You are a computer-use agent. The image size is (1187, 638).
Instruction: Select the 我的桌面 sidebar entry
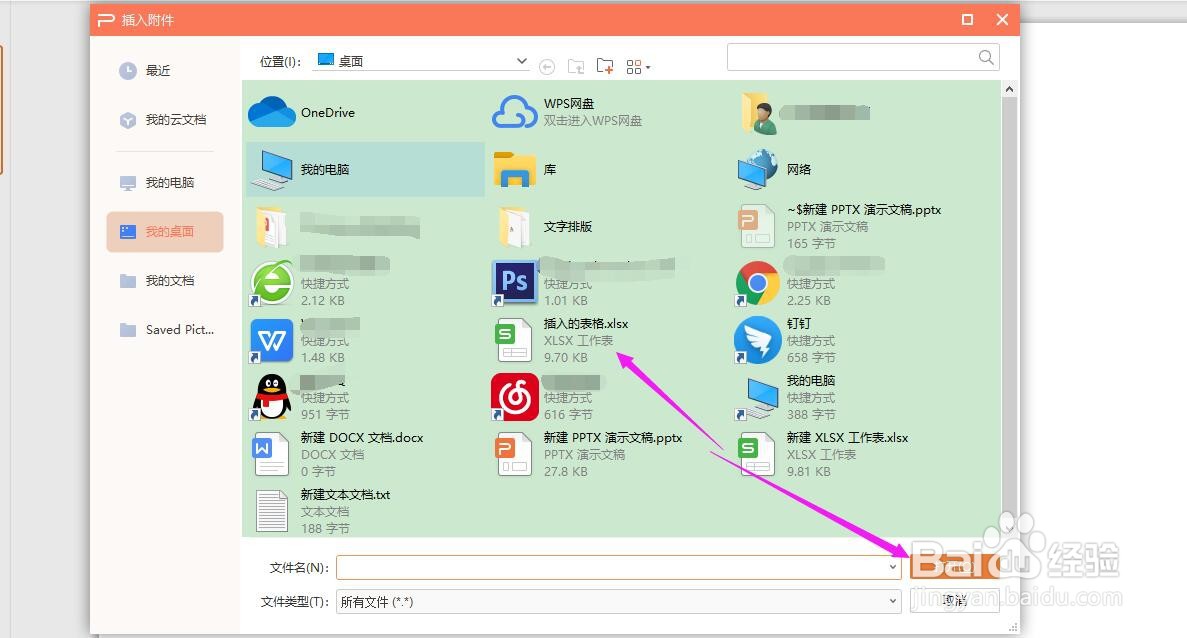(164, 231)
